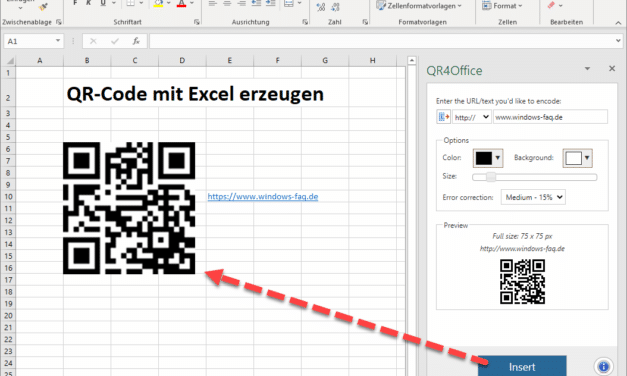Click select-from-cell icon beside http:// dropdown

click(443, 117)
